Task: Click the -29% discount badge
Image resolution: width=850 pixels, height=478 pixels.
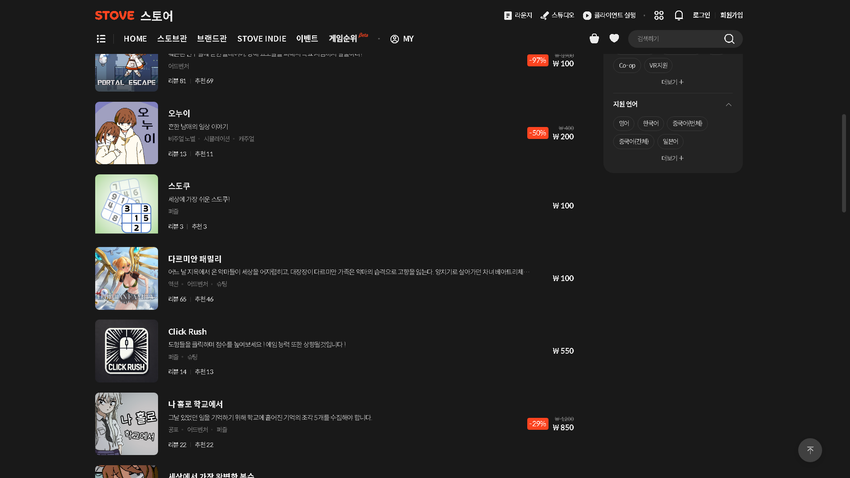Action: [x=537, y=424]
